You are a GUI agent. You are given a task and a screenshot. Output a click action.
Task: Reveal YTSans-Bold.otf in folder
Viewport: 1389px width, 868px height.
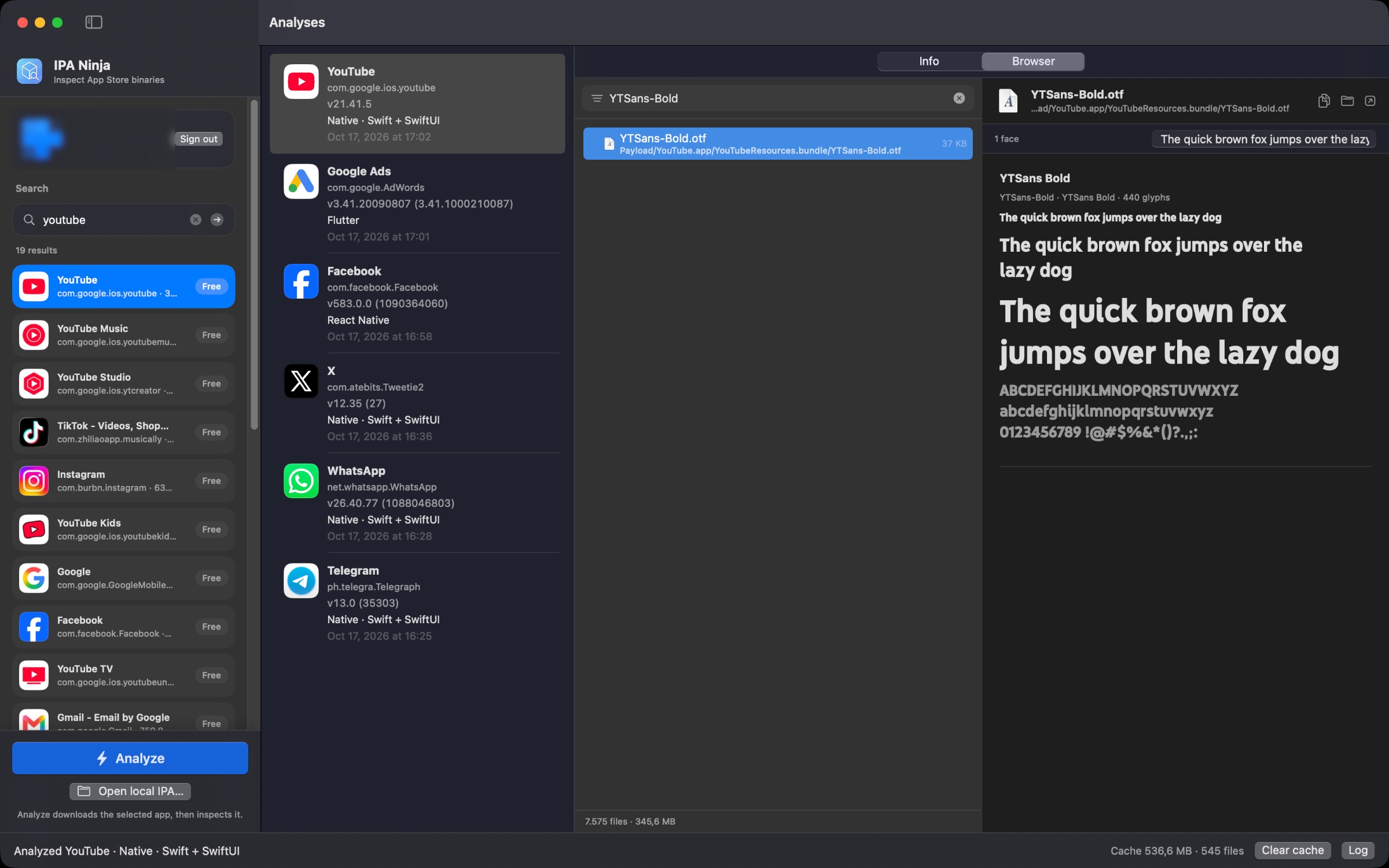[x=1347, y=101]
